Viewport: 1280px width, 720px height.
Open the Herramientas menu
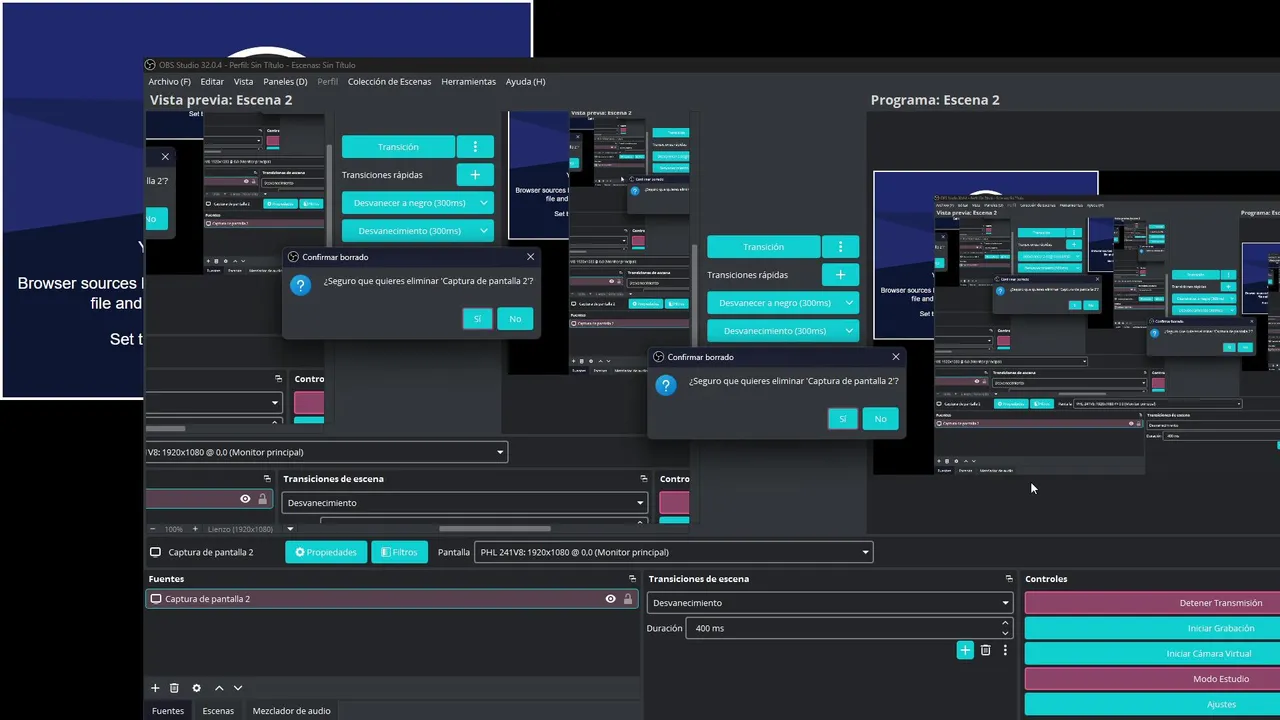click(468, 82)
